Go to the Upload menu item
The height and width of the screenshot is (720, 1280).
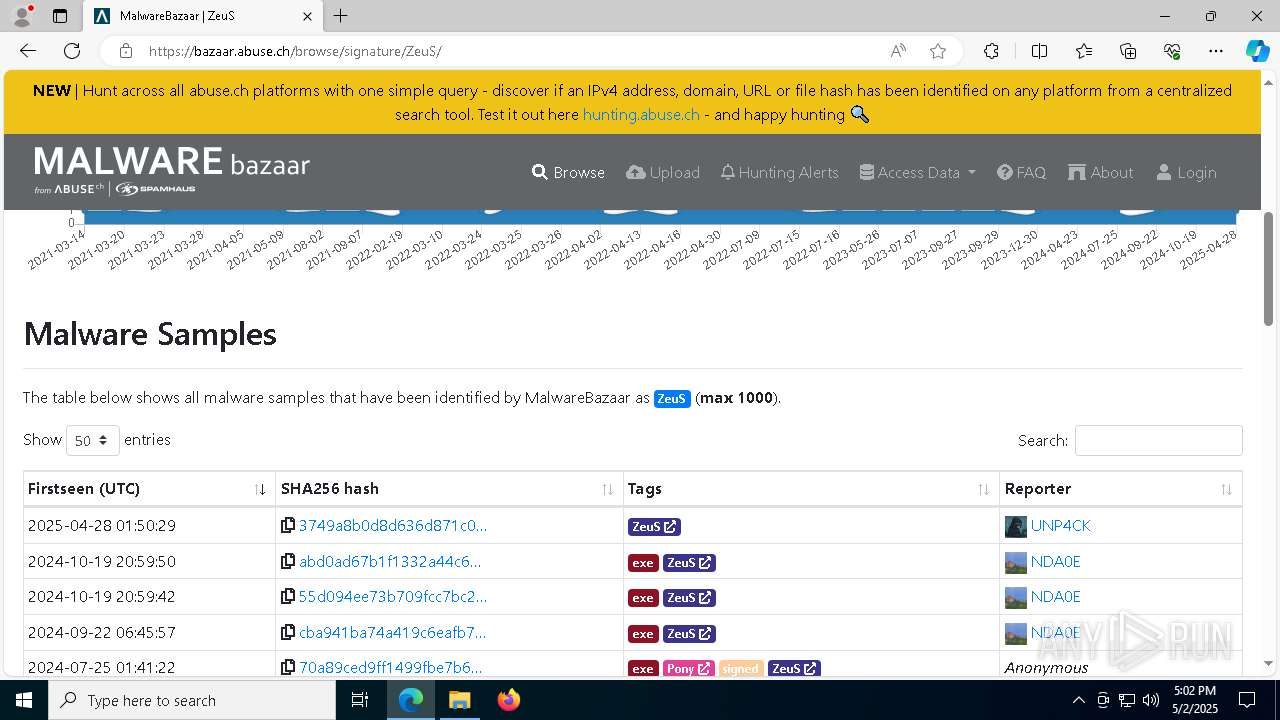click(x=663, y=172)
